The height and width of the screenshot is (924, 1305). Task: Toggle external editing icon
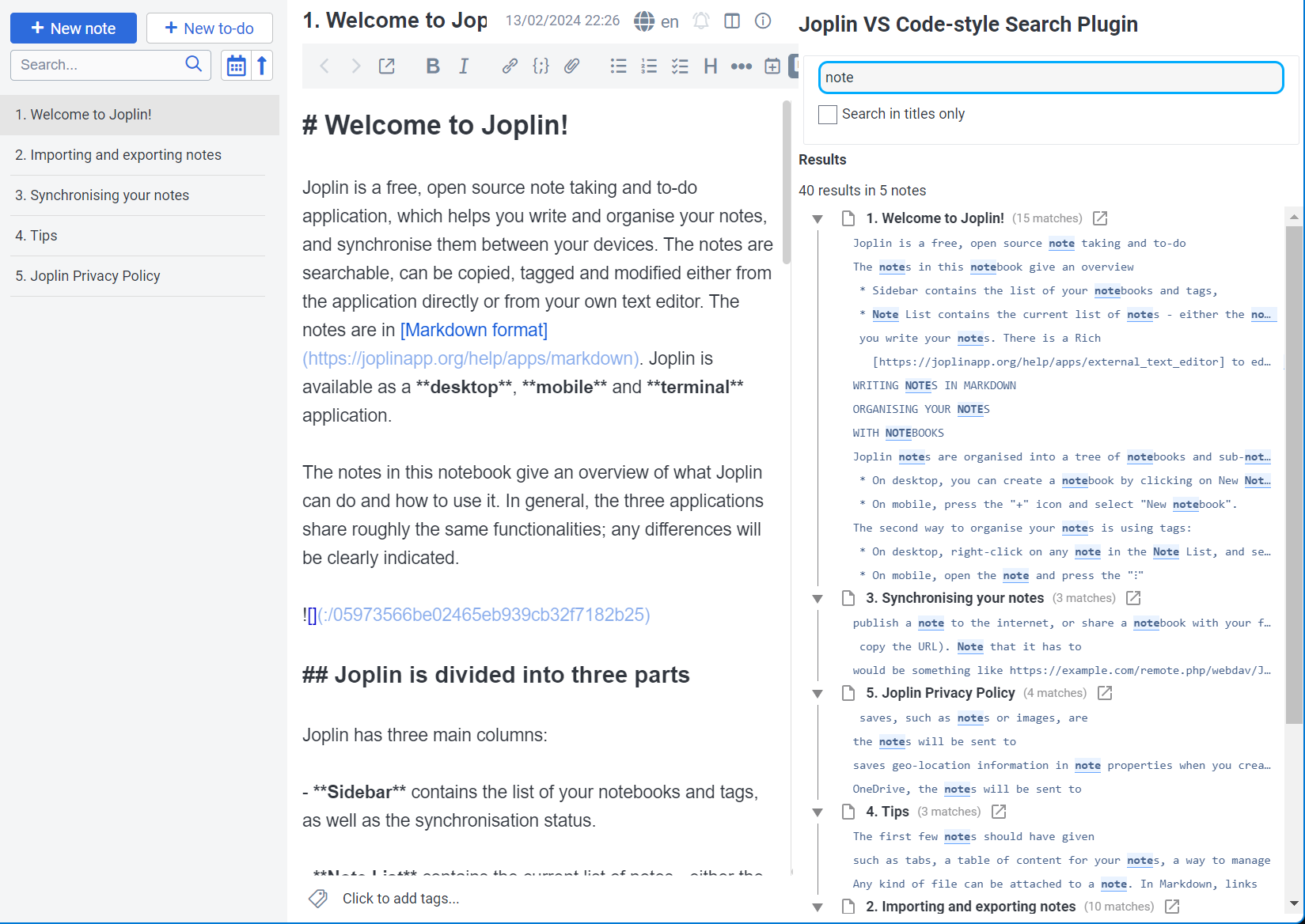(387, 66)
